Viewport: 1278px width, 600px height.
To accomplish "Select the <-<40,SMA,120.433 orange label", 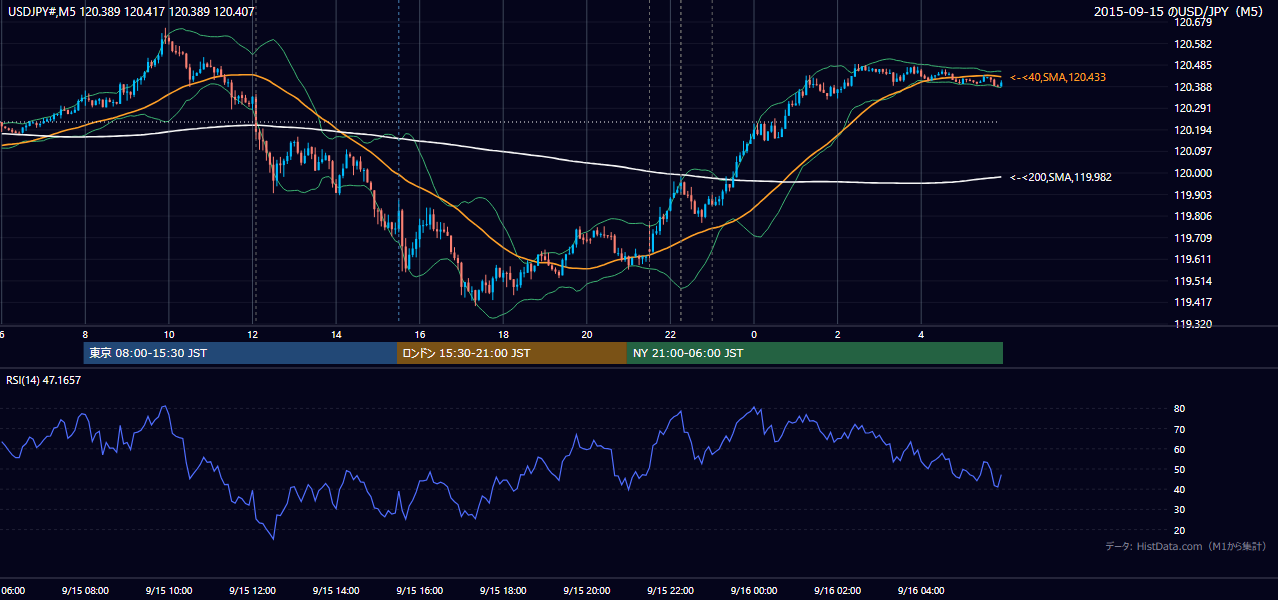I will point(1058,77).
